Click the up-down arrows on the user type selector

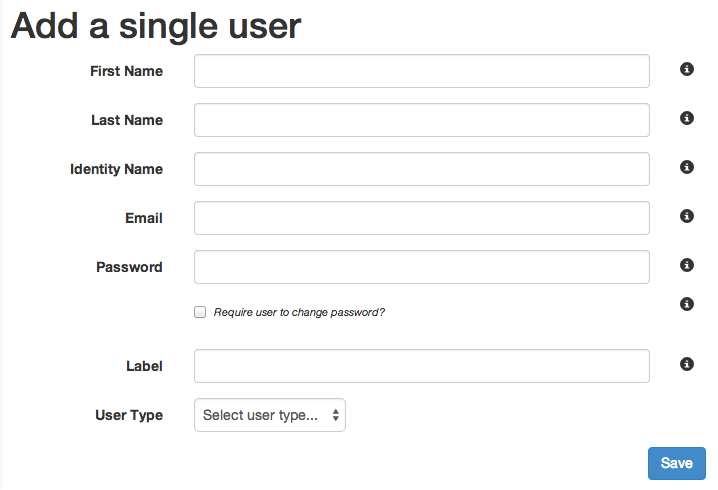coord(336,415)
